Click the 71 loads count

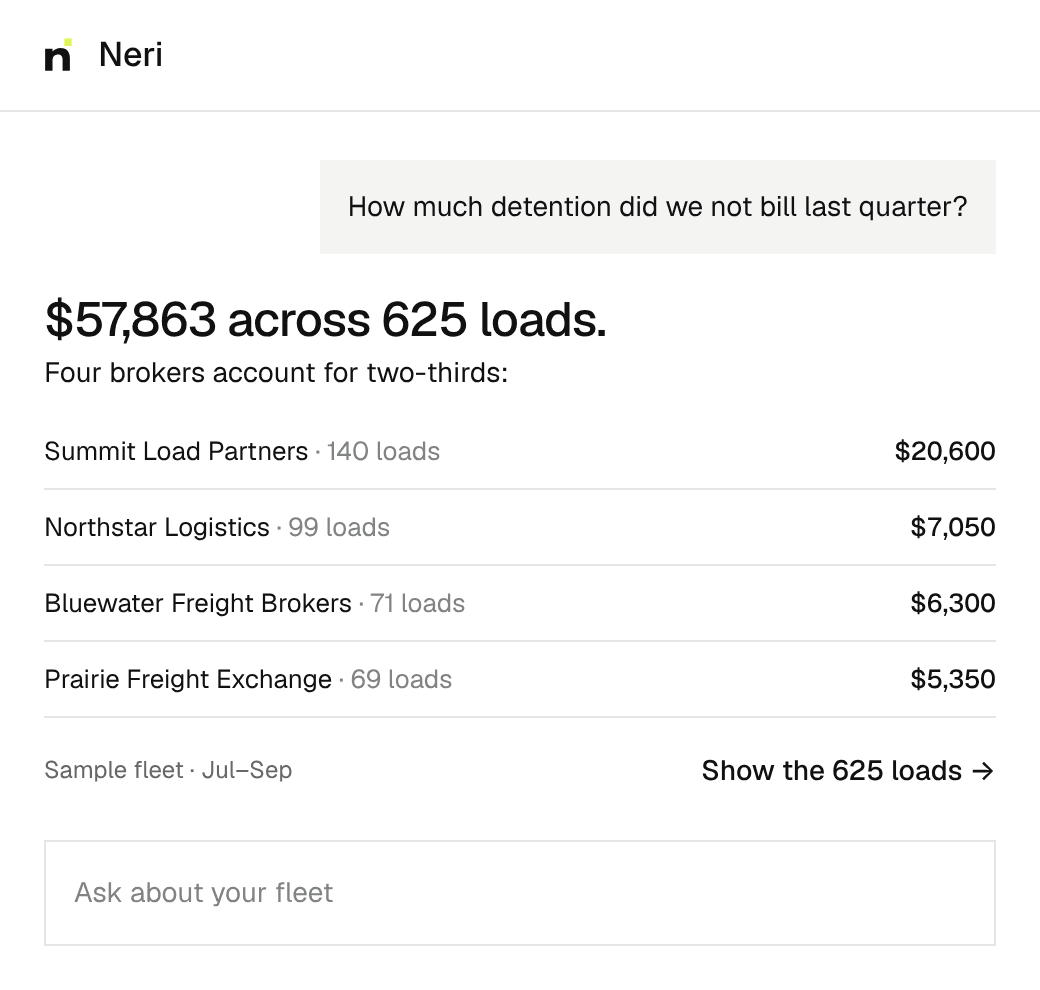pos(417,603)
